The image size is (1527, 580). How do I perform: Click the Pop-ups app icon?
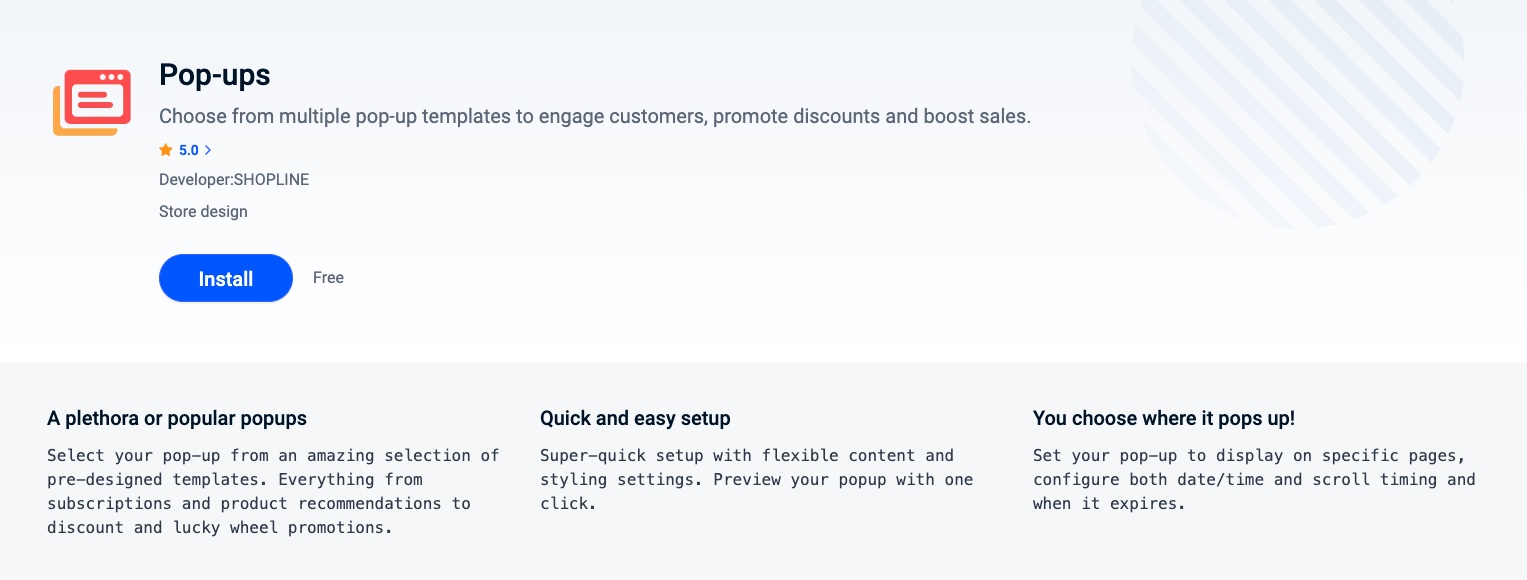click(92, 103)
